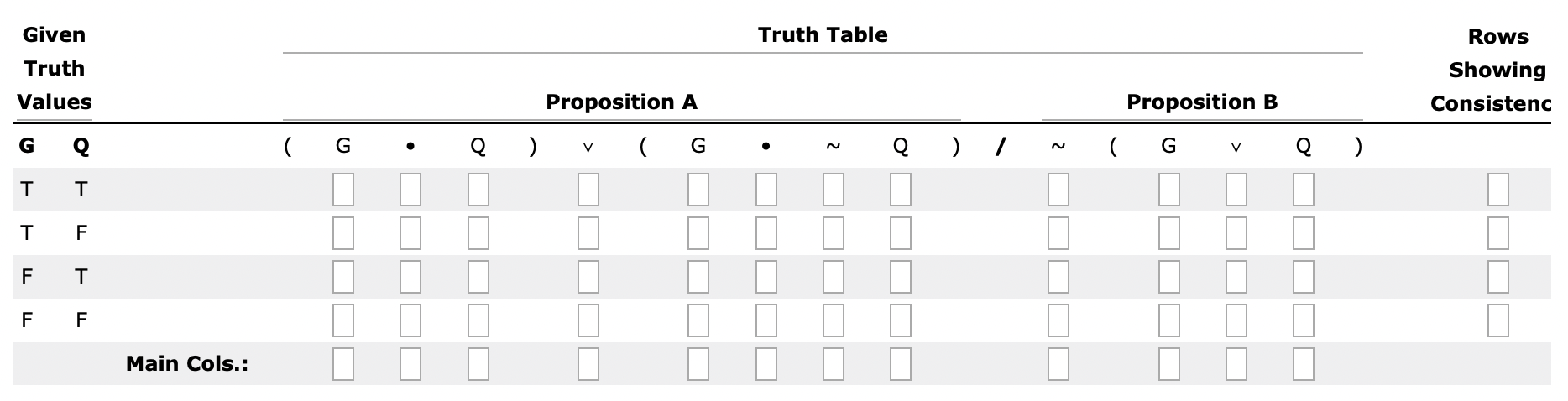Mark main column under Proposition B's tilde
This screenshot has width=1568, height=401.
(x=1058, y=364)
